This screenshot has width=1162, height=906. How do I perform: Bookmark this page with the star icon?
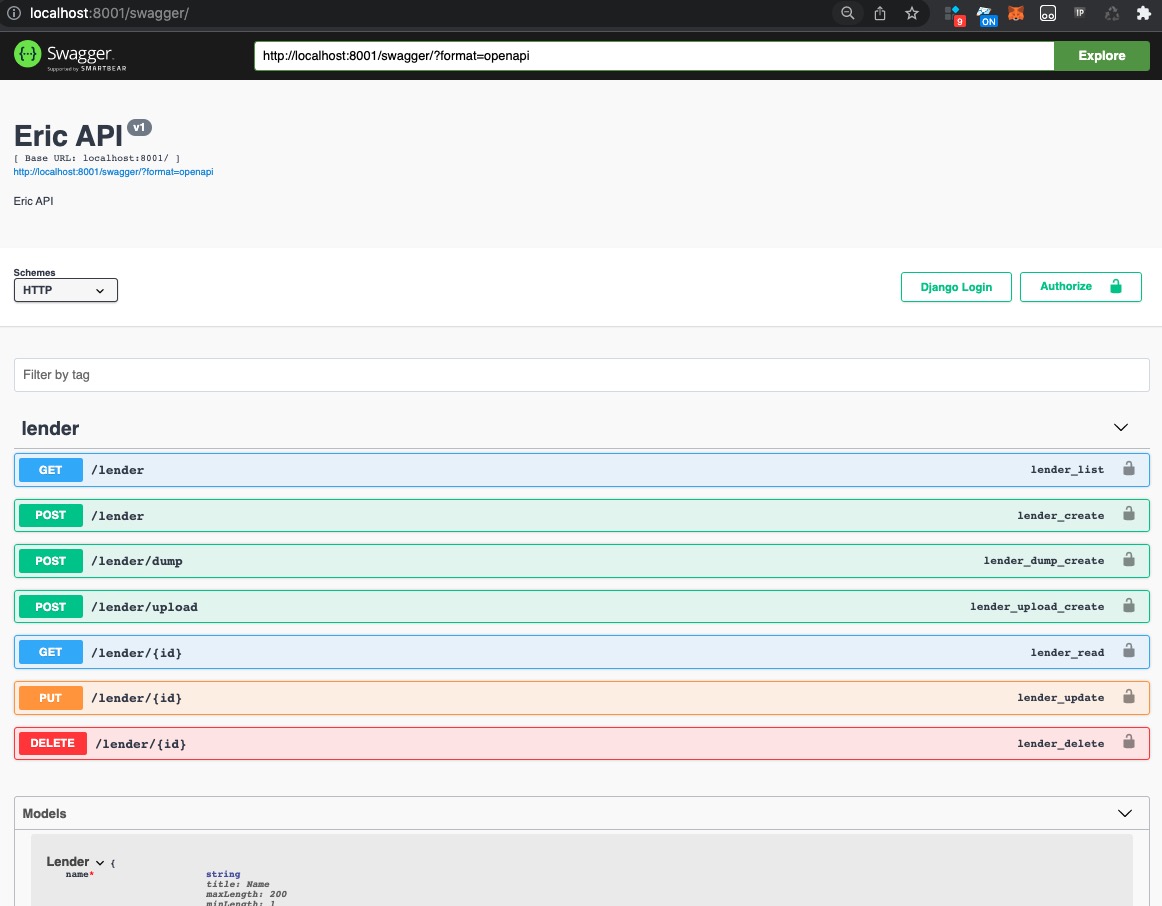click(912, 13)
